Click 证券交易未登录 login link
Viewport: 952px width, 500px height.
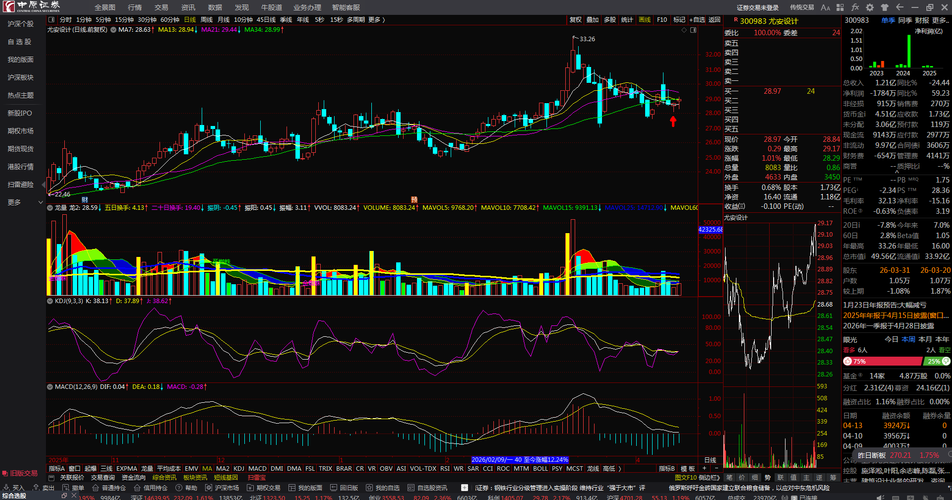(x=758, y=7)
